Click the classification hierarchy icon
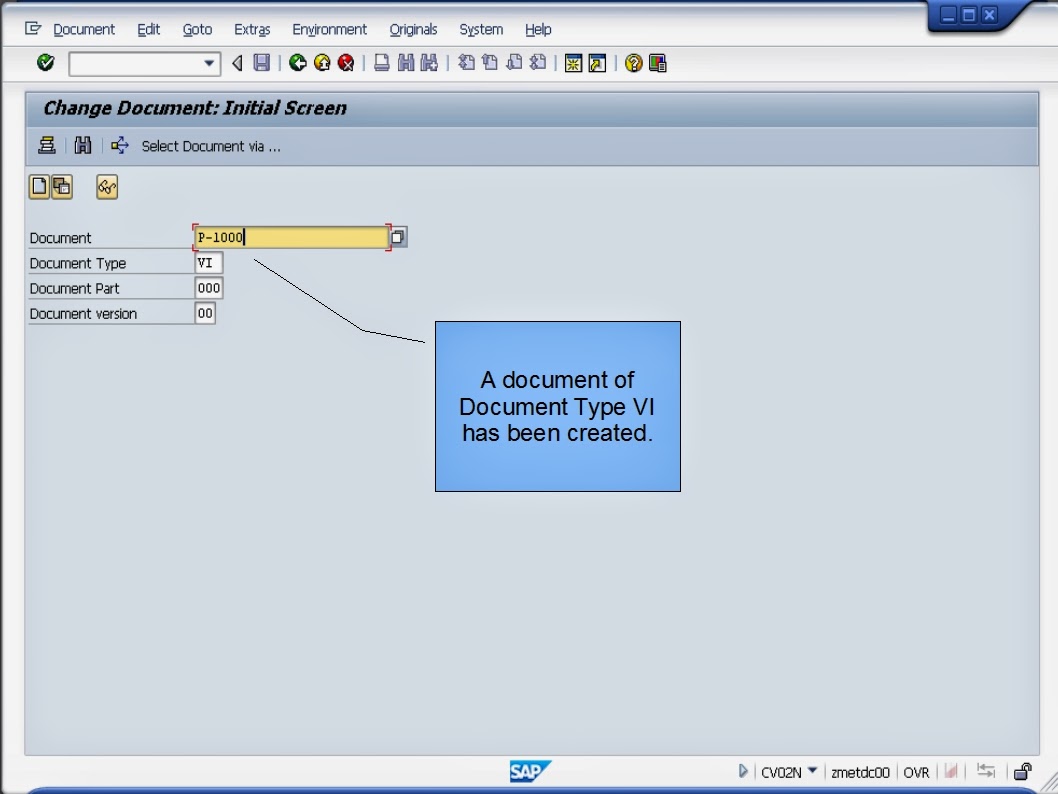1058x794 pixels. (x=46, y=145)
